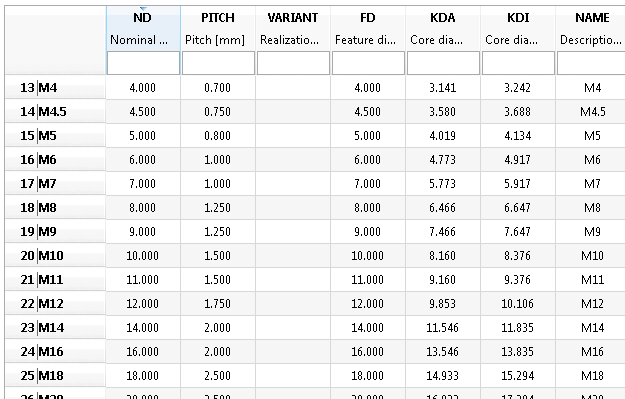Click ND cell 4.500

tap(143, 112)
